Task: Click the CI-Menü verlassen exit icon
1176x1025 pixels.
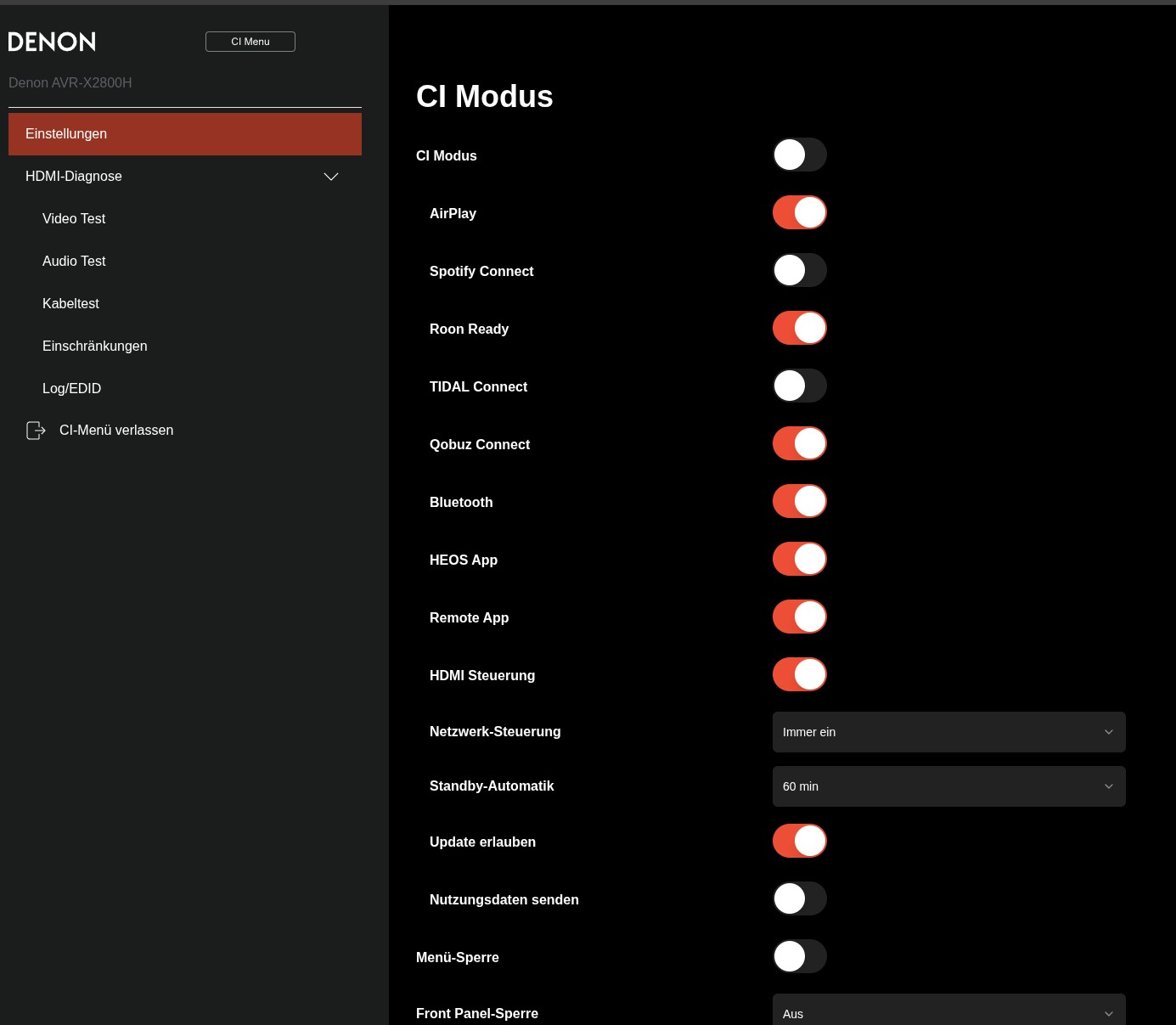Action: coord(36,431)
